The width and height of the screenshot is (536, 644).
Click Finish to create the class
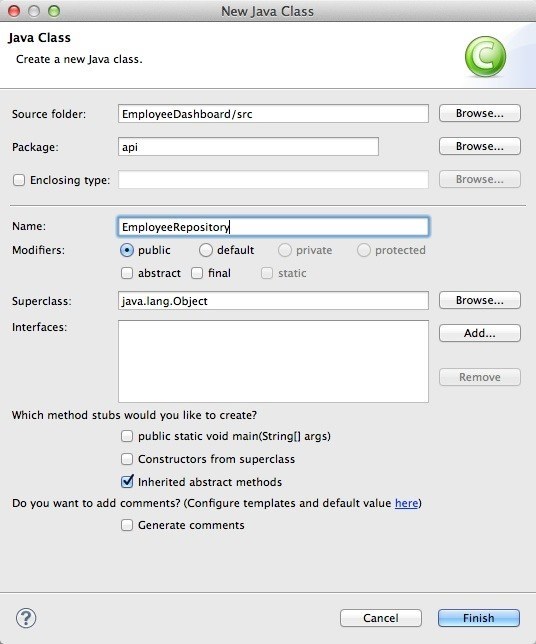pos(478,618)
